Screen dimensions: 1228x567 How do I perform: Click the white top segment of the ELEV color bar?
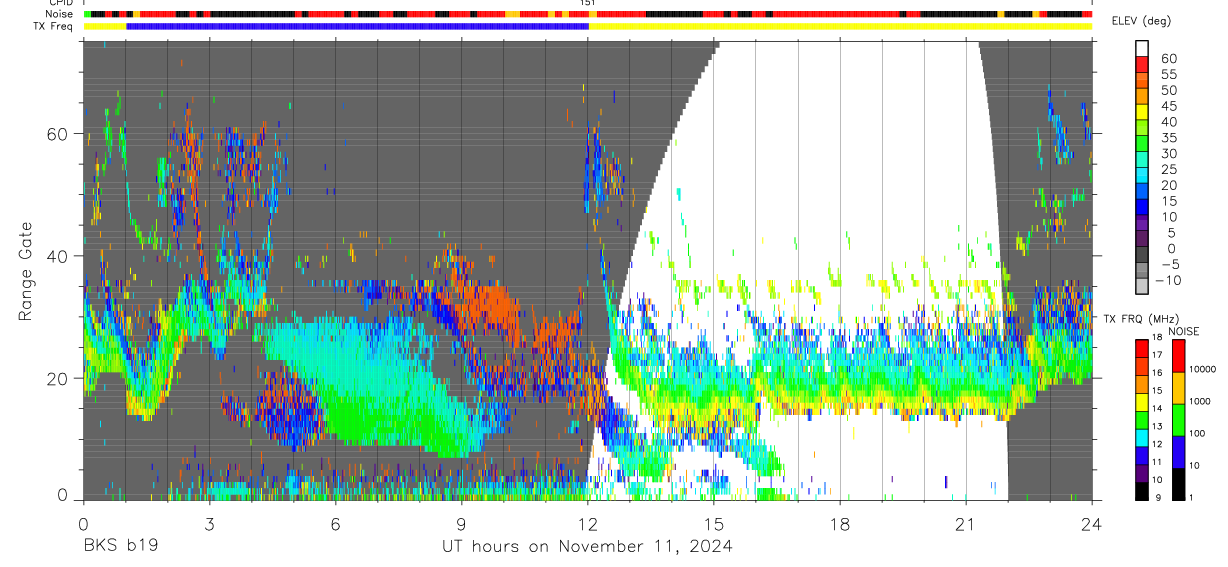tap(1142, 48)
